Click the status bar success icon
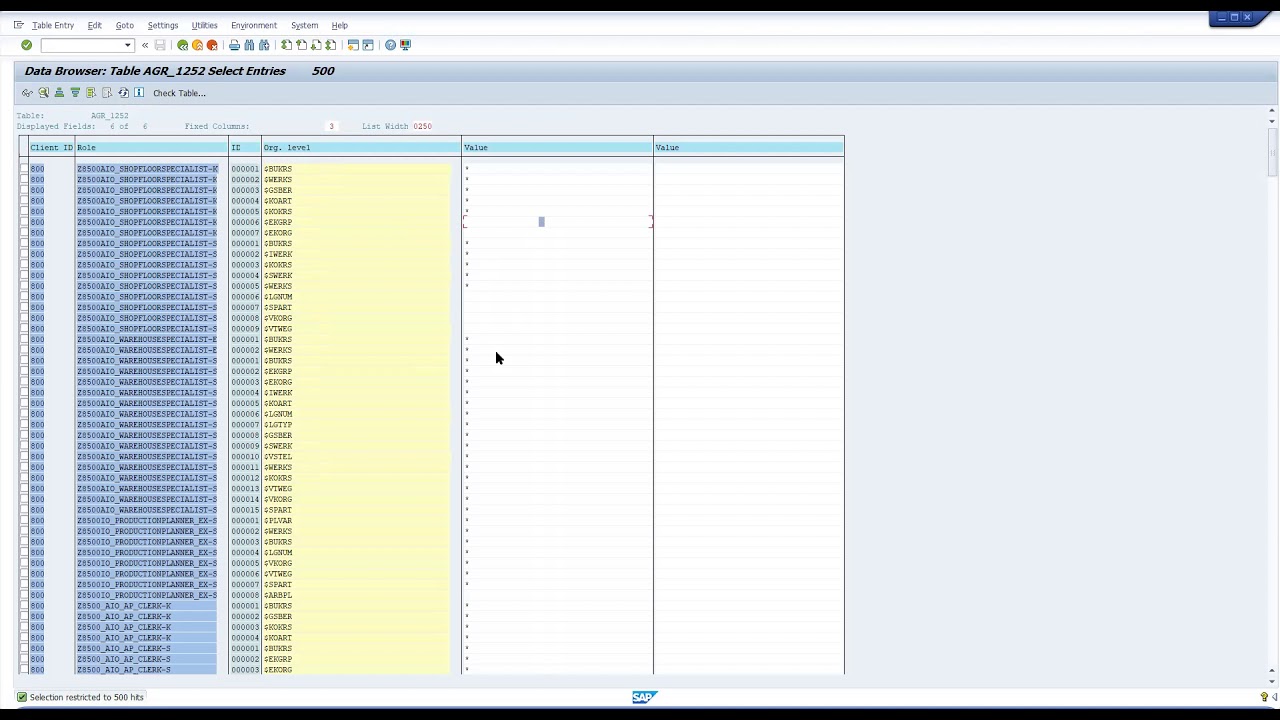 point(22,697)
